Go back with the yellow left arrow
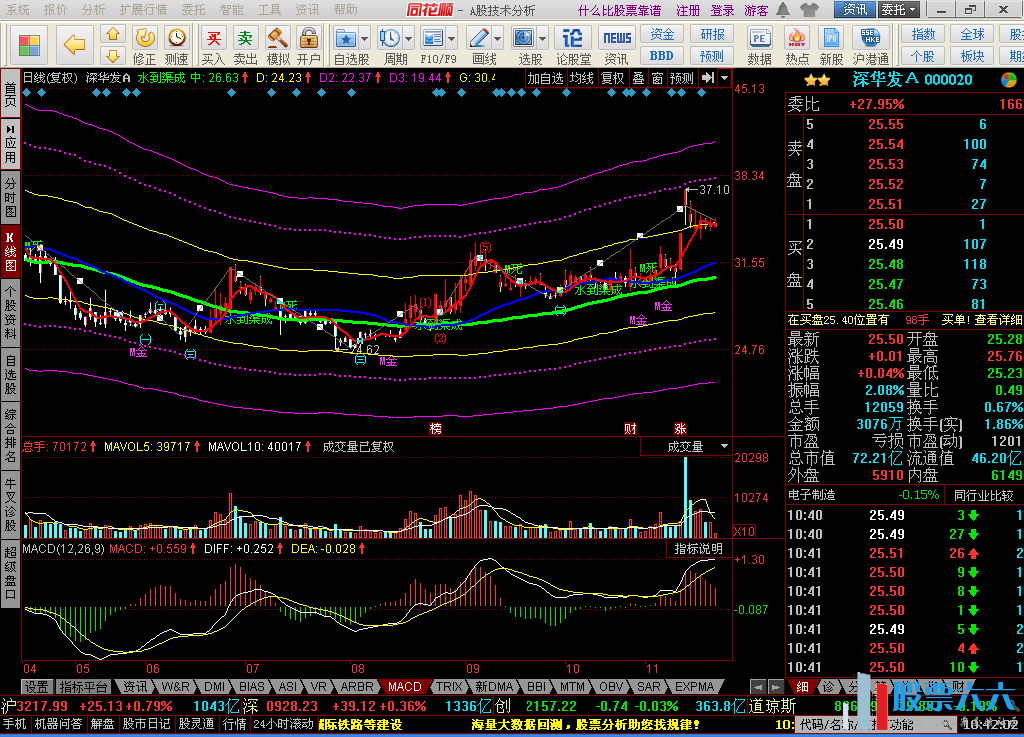1024x737 pixels. 74,45
